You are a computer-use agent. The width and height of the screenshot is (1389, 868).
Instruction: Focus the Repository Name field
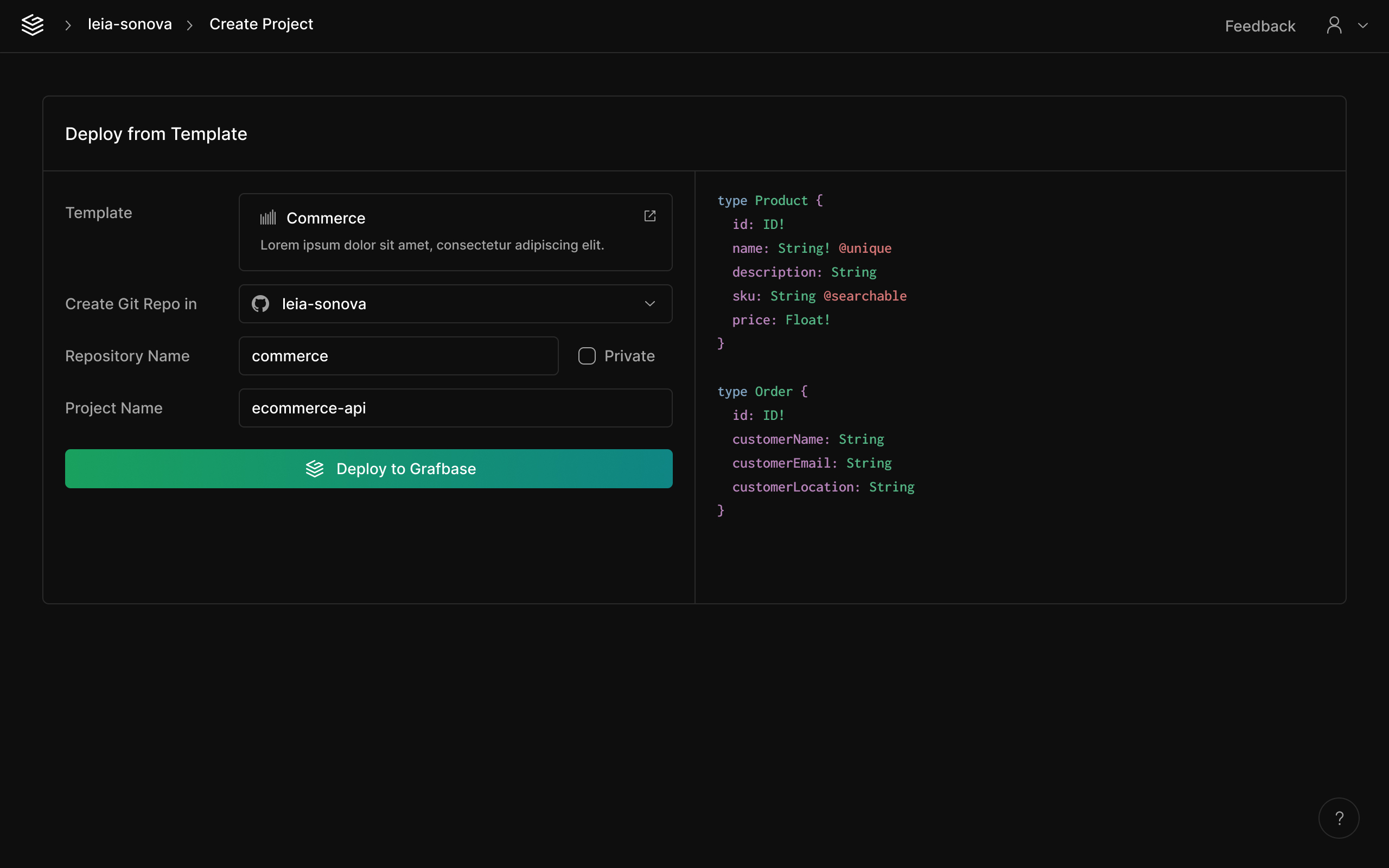point(398,356)
